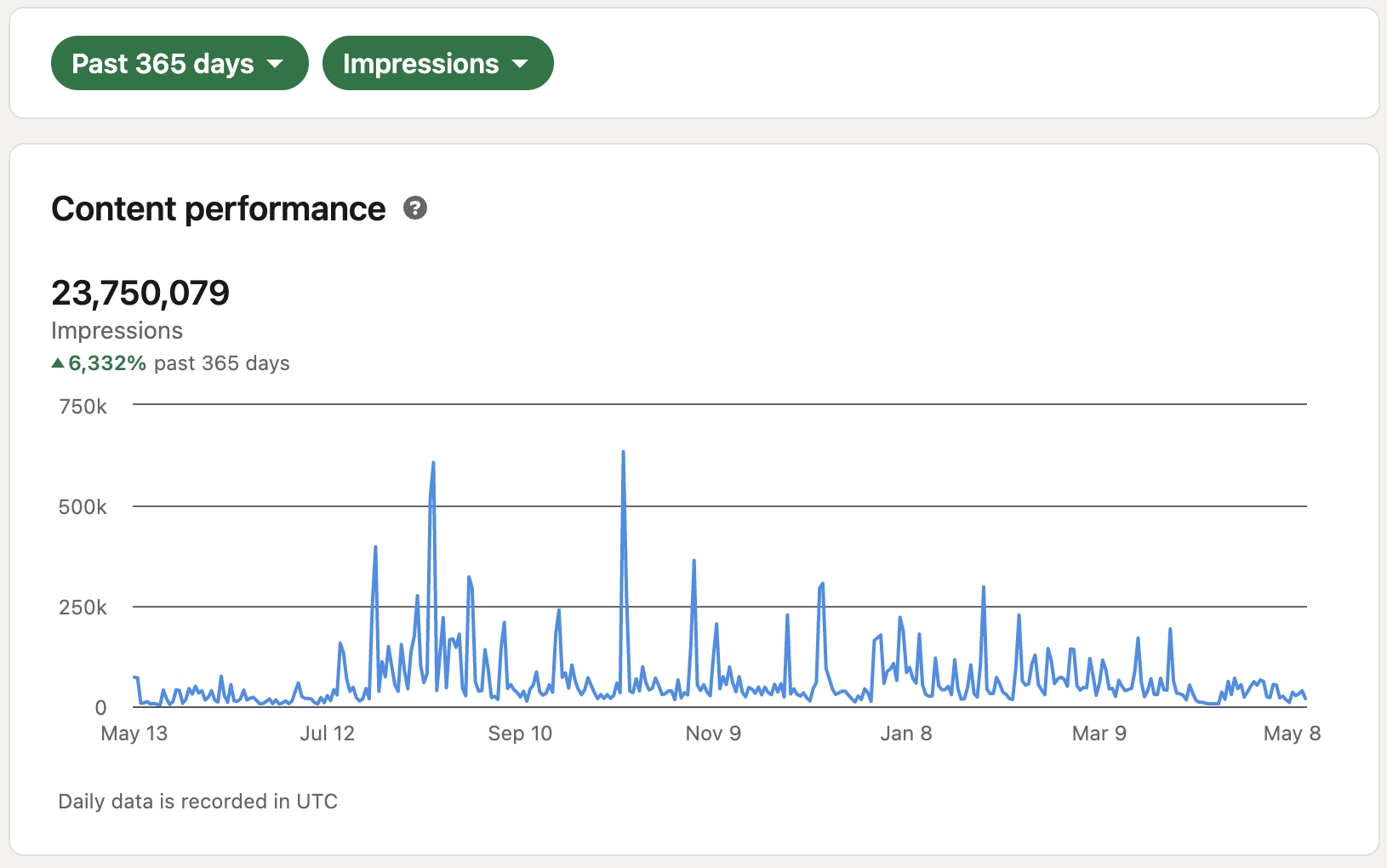Click the 6,332% growth percentage text

pyautogui.click(x=107, y=363)
